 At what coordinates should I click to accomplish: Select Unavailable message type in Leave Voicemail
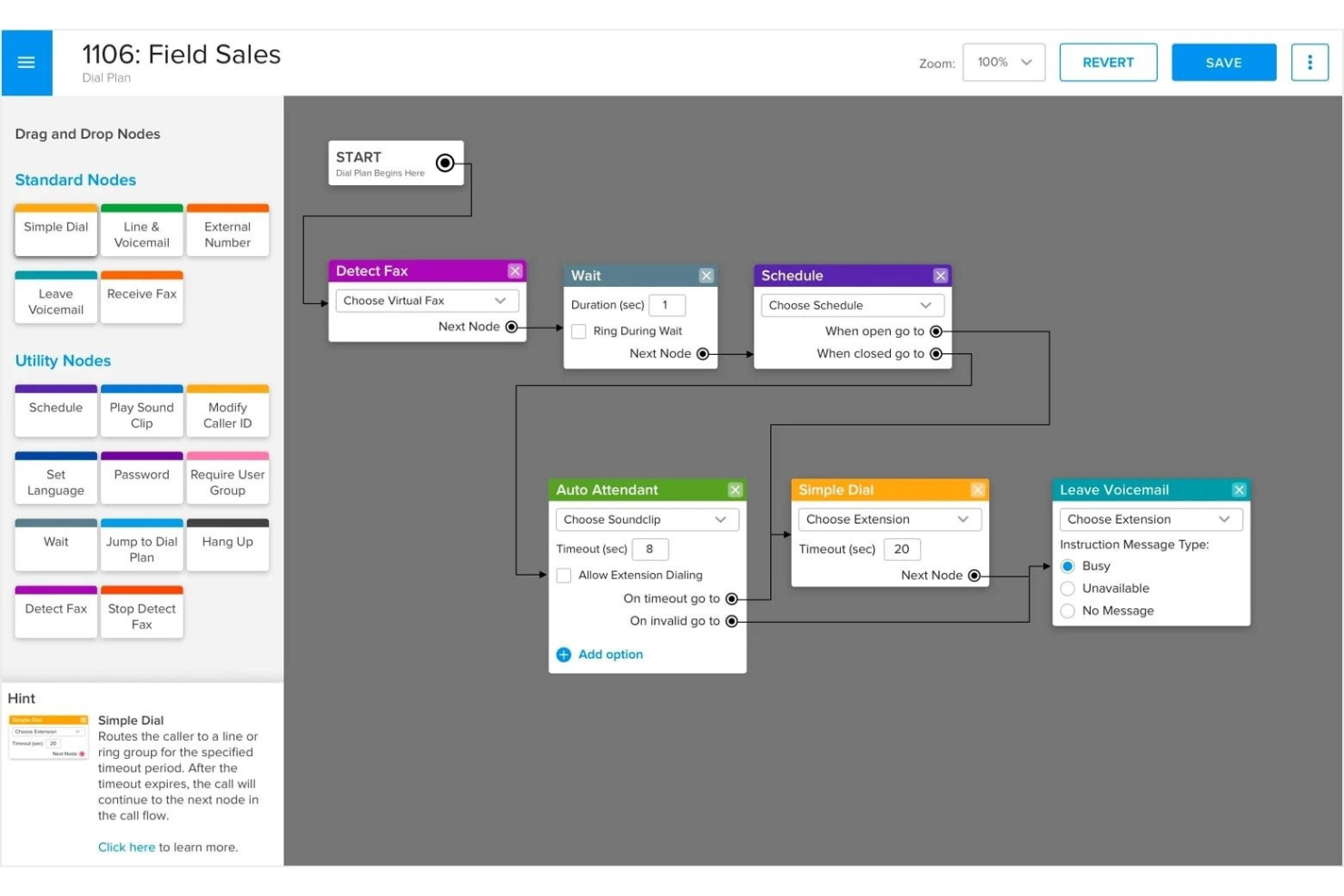tap(1067, 587)
